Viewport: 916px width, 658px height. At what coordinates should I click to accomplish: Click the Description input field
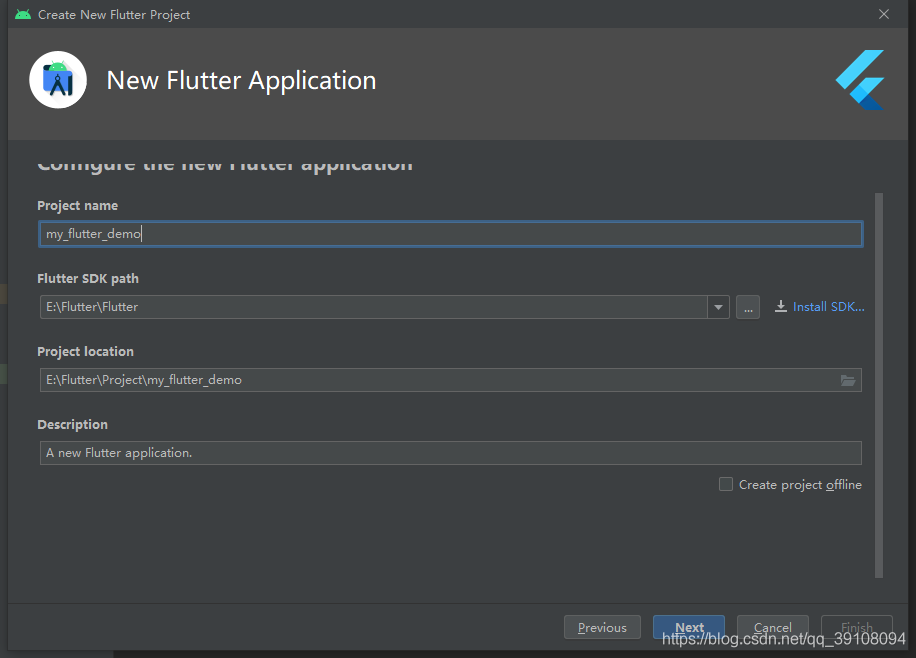[x=450, y=453]
